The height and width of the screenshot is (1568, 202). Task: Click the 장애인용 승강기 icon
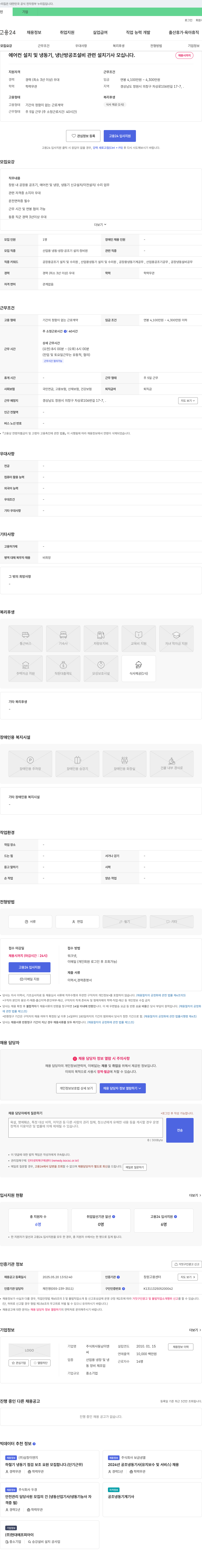coord(77,764)
